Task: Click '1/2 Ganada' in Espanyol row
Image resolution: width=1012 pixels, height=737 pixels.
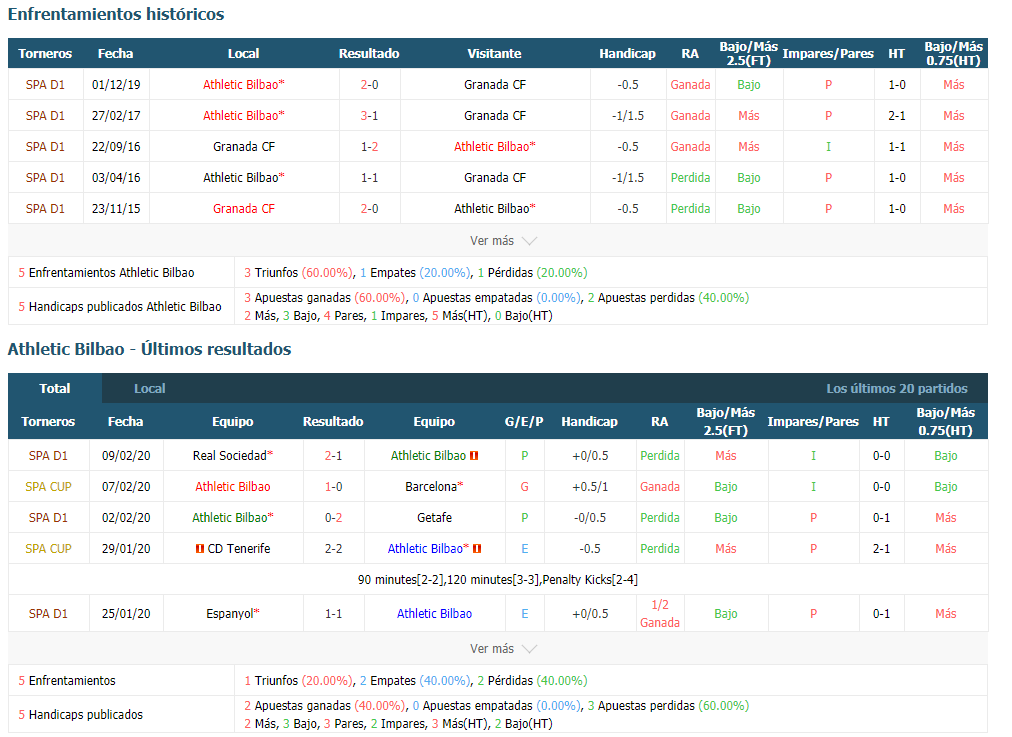Action: point(660,614)
